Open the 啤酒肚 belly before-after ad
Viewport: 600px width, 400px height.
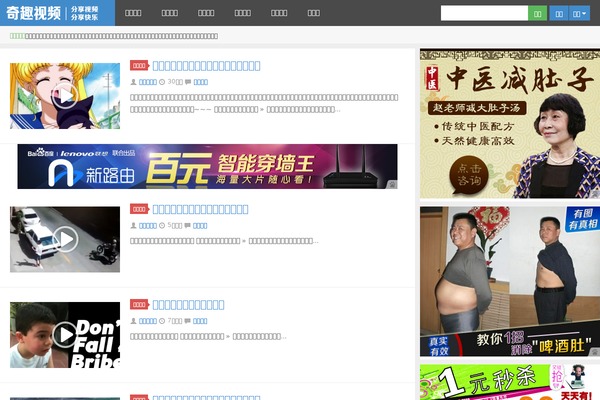point(510,282)
